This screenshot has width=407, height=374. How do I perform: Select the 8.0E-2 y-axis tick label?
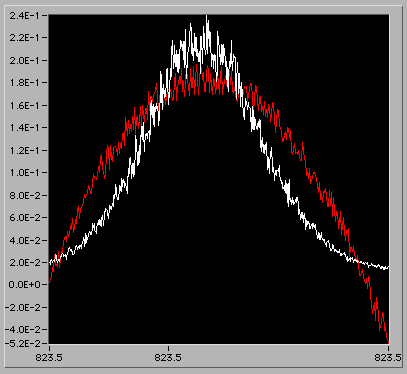click(23, 195)
